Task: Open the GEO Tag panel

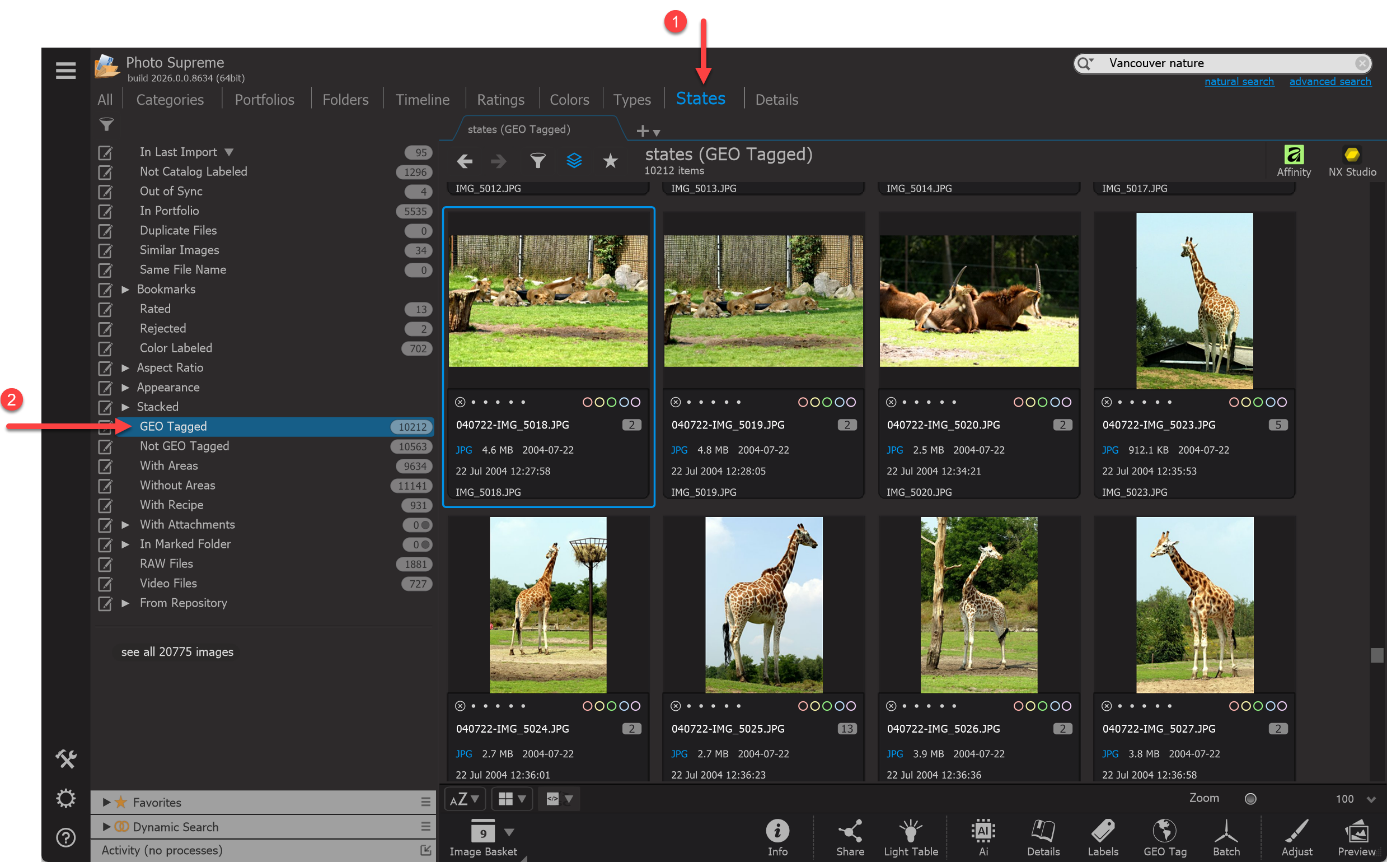Action: click(1165, 837)
